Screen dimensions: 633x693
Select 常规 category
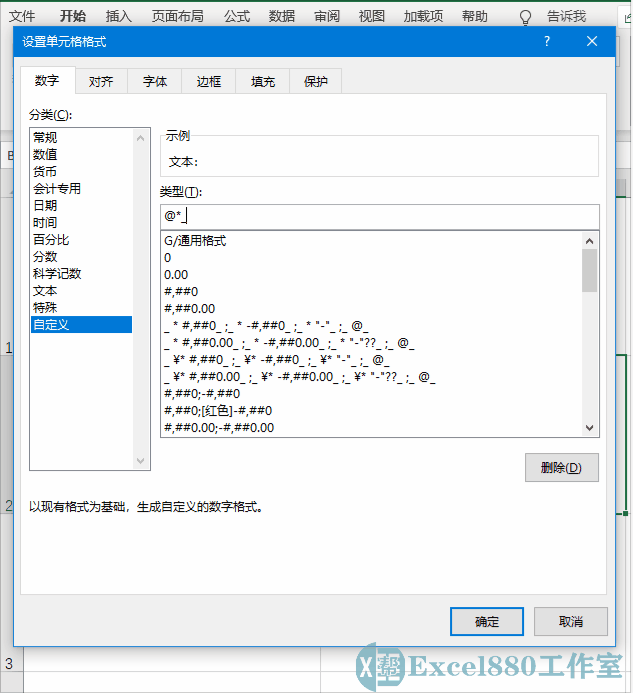point(81,137)
